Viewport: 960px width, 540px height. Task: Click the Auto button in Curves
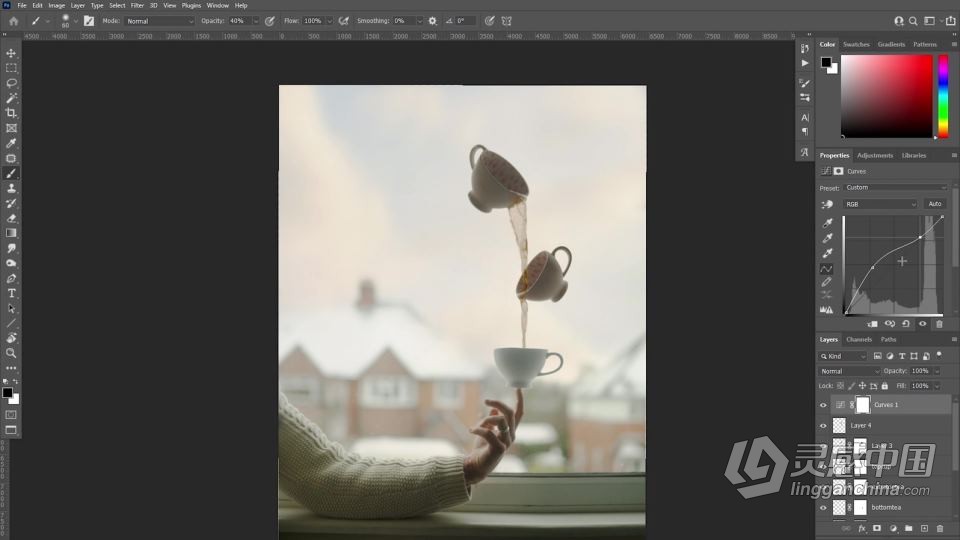(x=935, y=204)
